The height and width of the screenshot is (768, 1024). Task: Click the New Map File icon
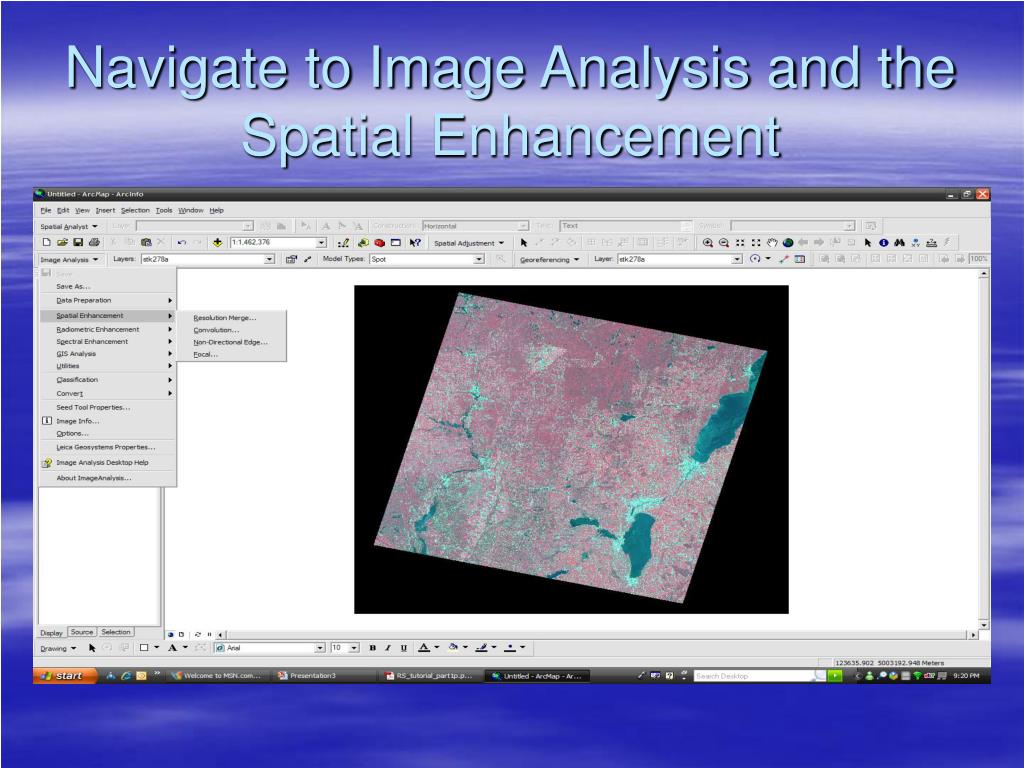point(46,242)
